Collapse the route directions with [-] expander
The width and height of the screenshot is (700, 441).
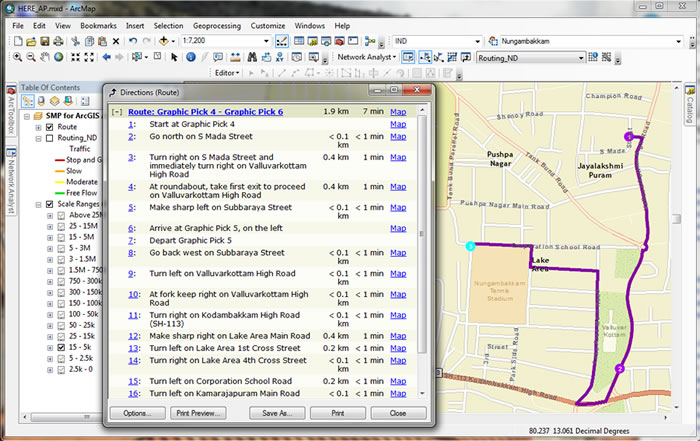coord(117,112)
